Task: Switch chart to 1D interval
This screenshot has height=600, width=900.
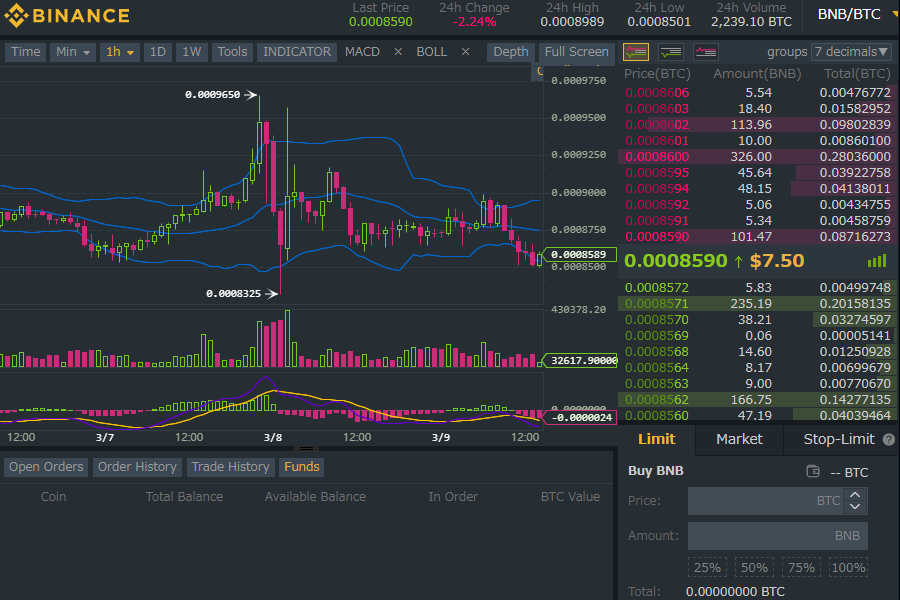Action: coord(158,52)
